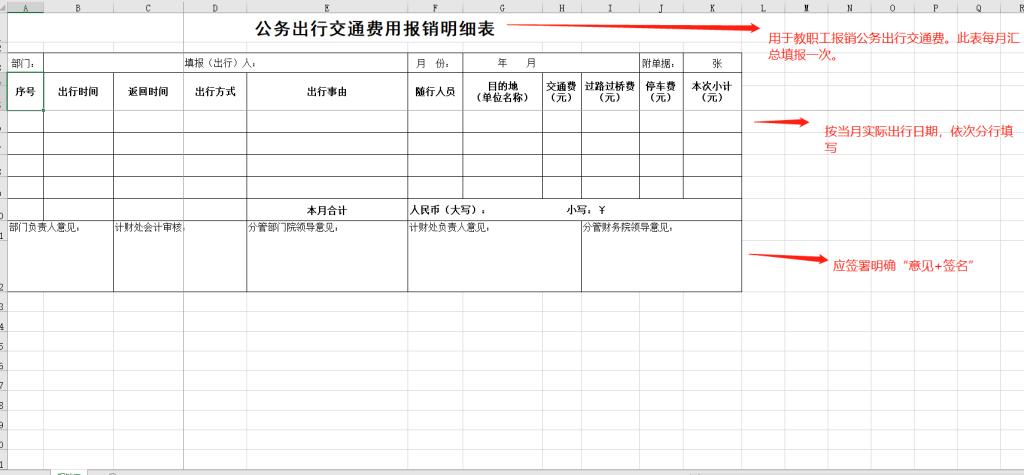Click the 序号 header cell

click(25, 92)
